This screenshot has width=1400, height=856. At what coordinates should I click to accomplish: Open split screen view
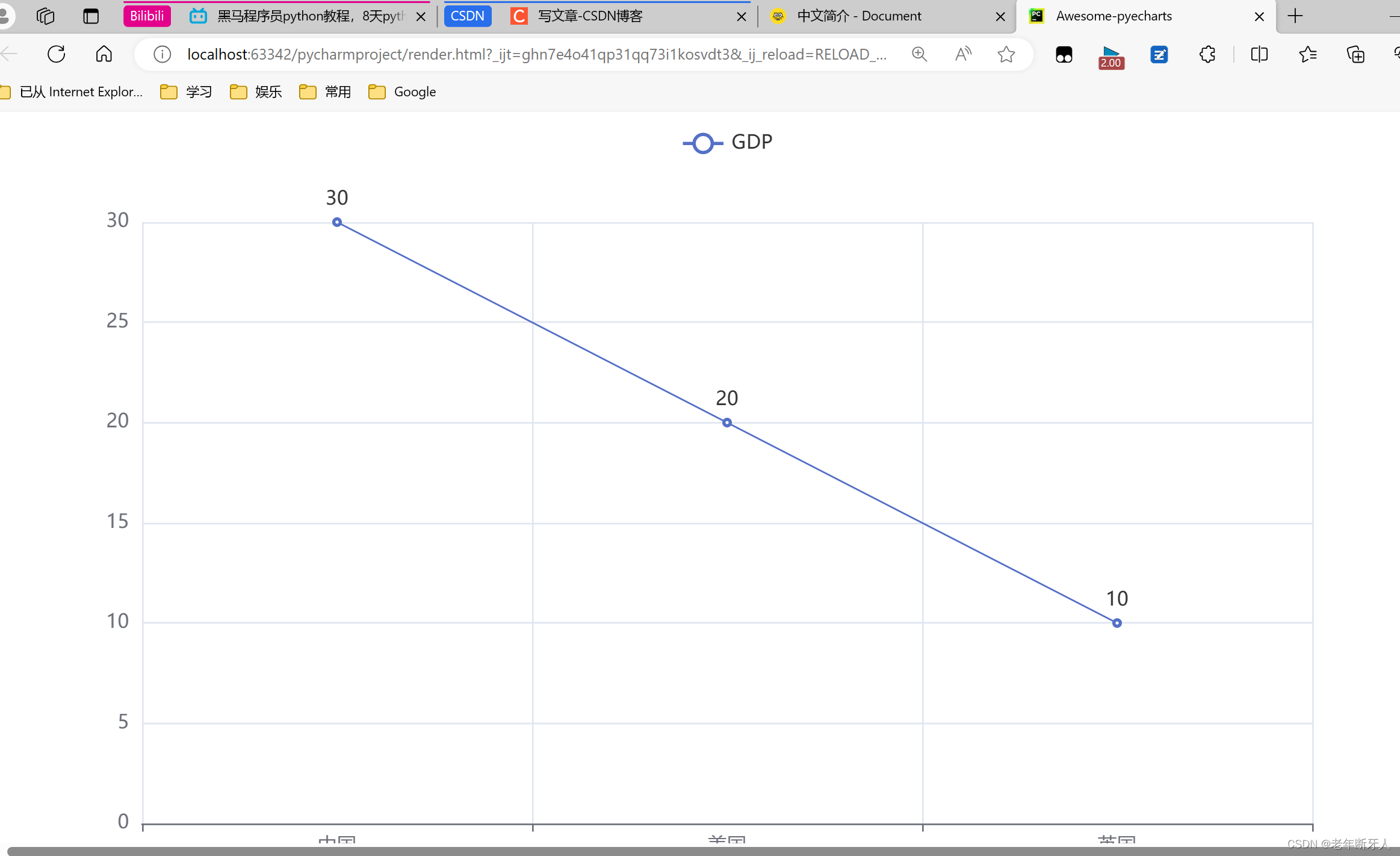tap(1259, 55)
